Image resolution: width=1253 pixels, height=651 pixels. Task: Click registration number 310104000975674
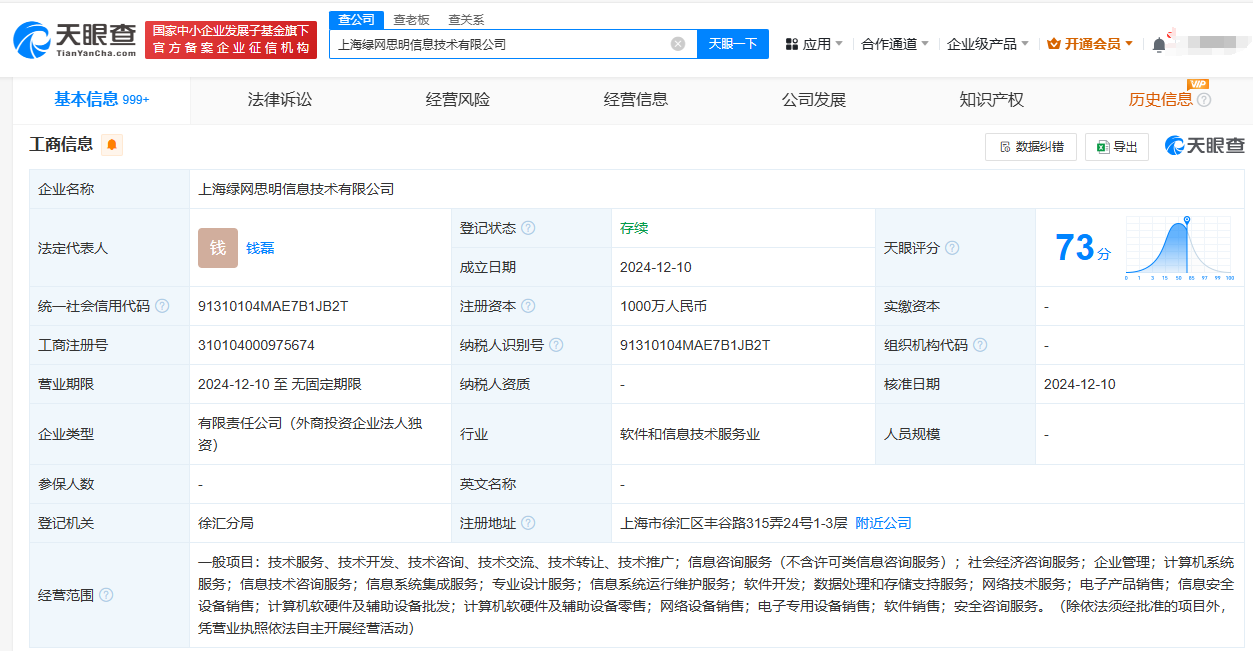(256, 345)
